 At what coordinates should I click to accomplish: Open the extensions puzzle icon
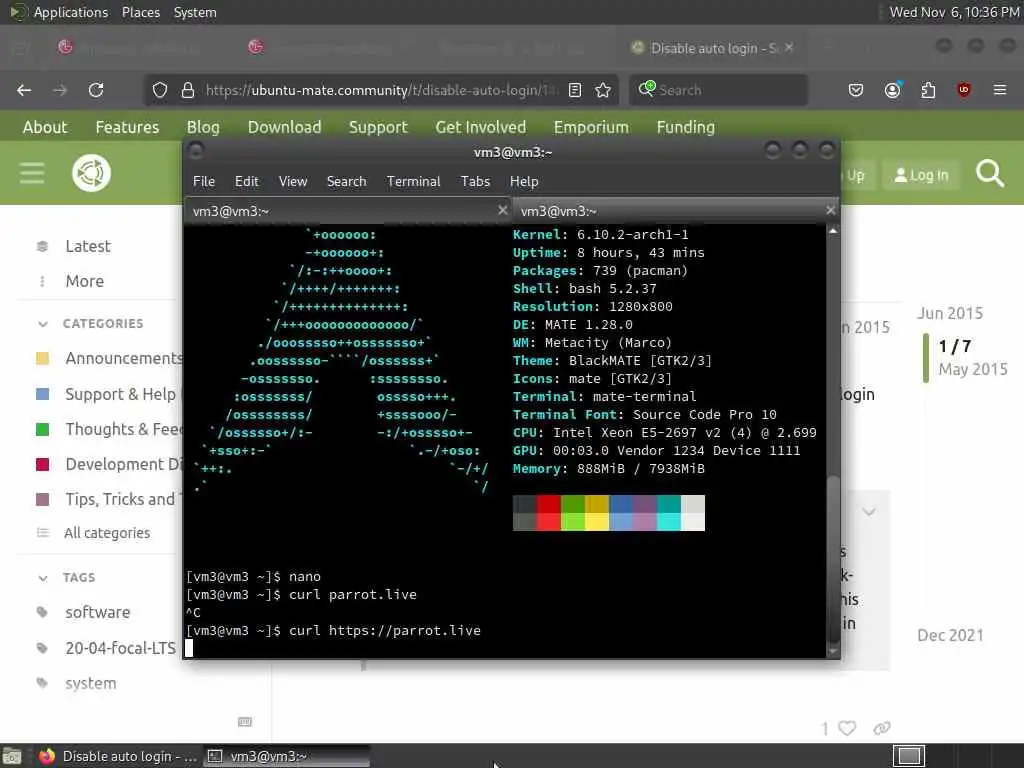(x=928, y=90)
